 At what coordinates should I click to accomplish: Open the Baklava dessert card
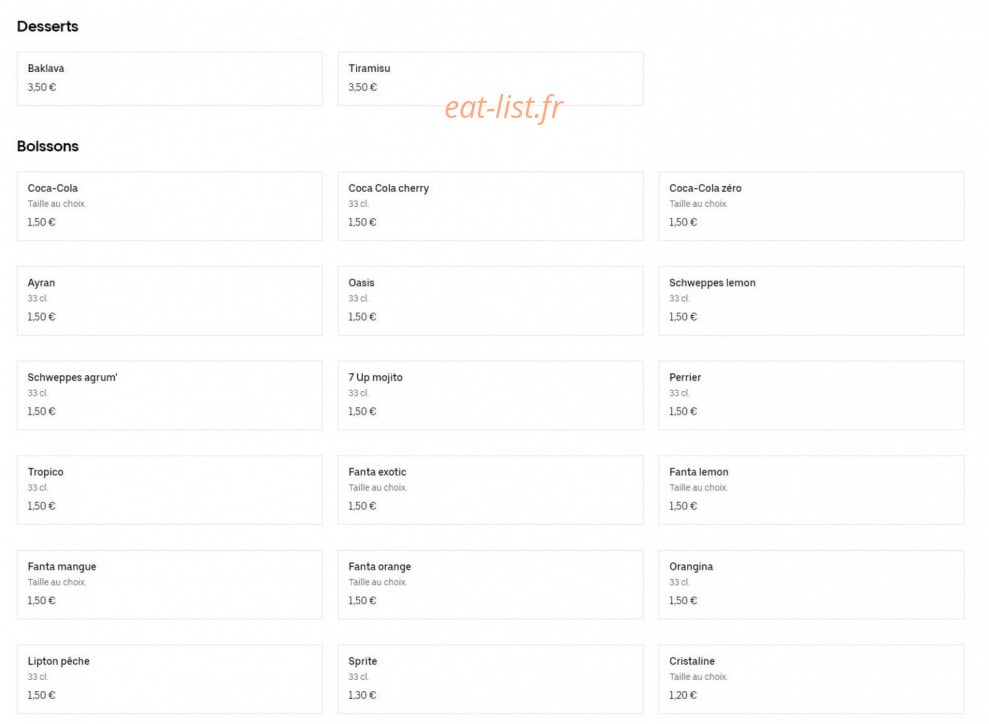pos(170,79)
